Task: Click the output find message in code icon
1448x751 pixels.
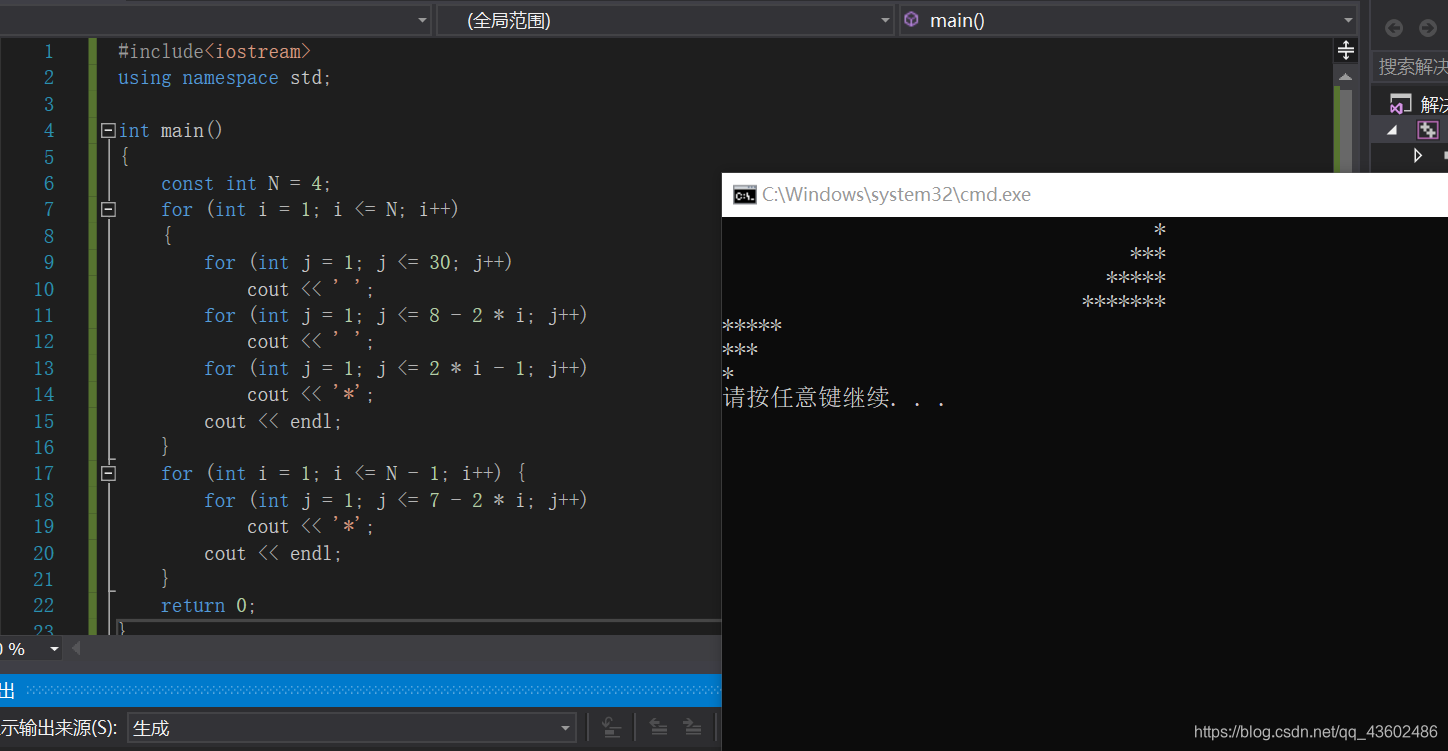Action: 612,727
